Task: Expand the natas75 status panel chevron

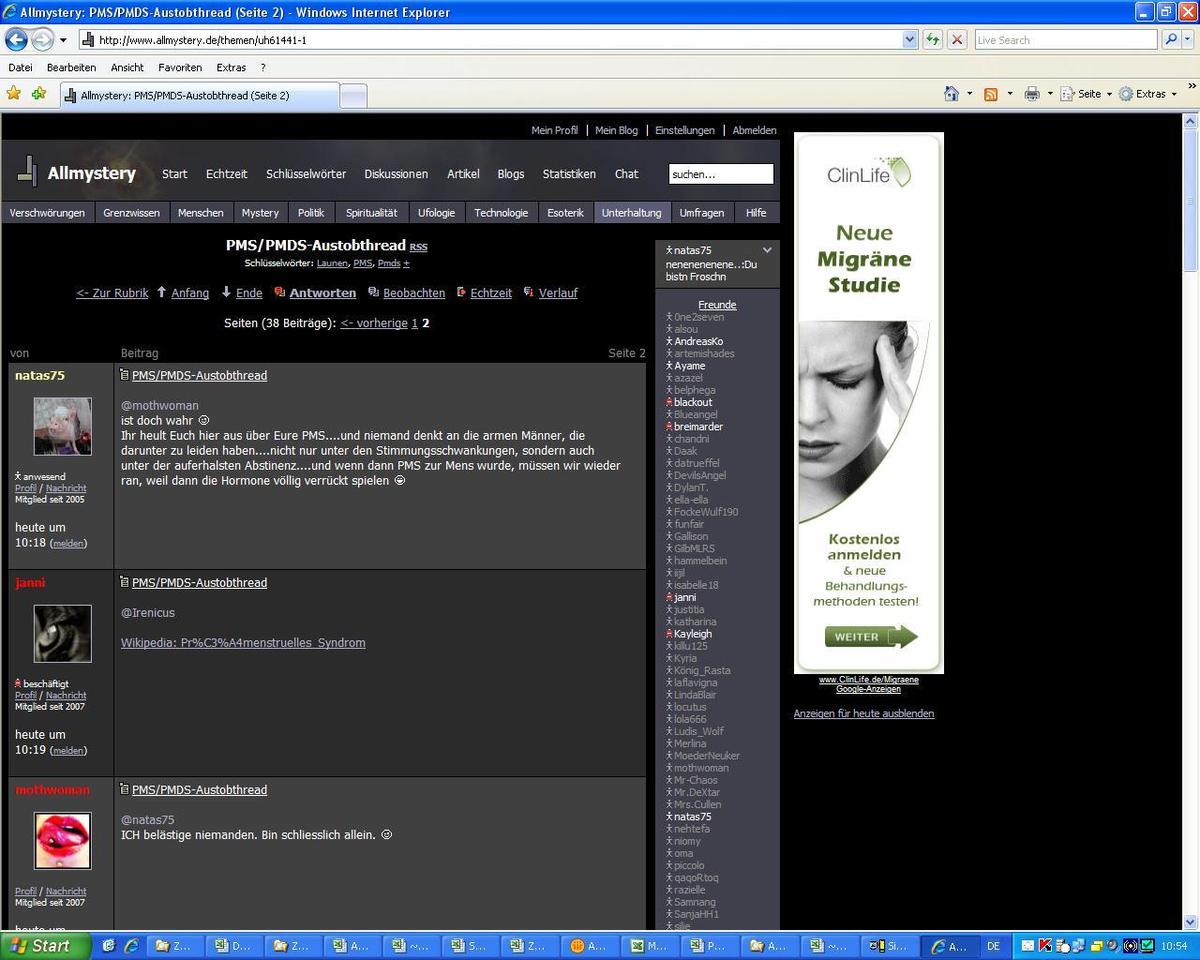Action: click(767, 250)
